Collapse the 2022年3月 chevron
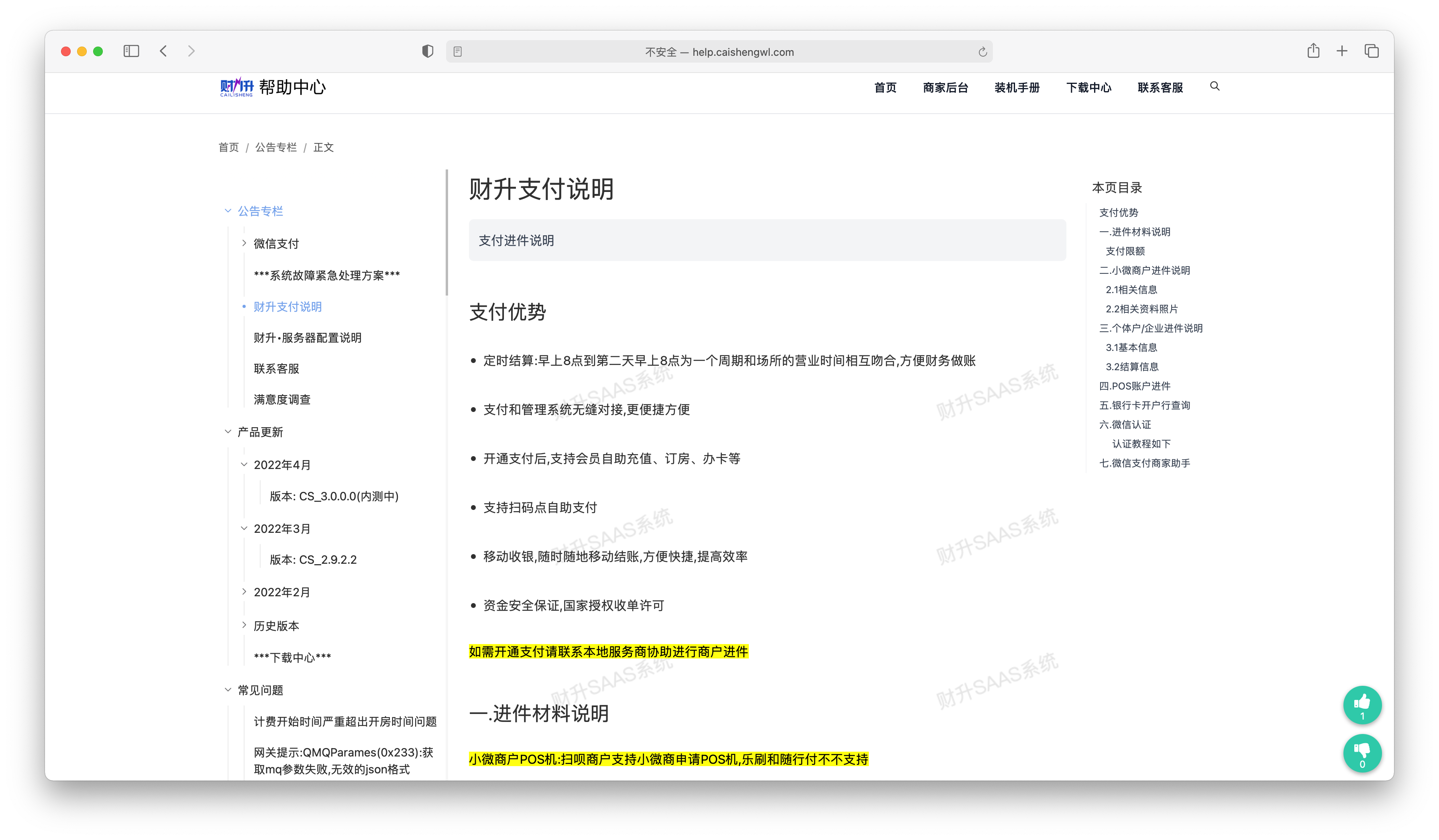 click(244, 528)
